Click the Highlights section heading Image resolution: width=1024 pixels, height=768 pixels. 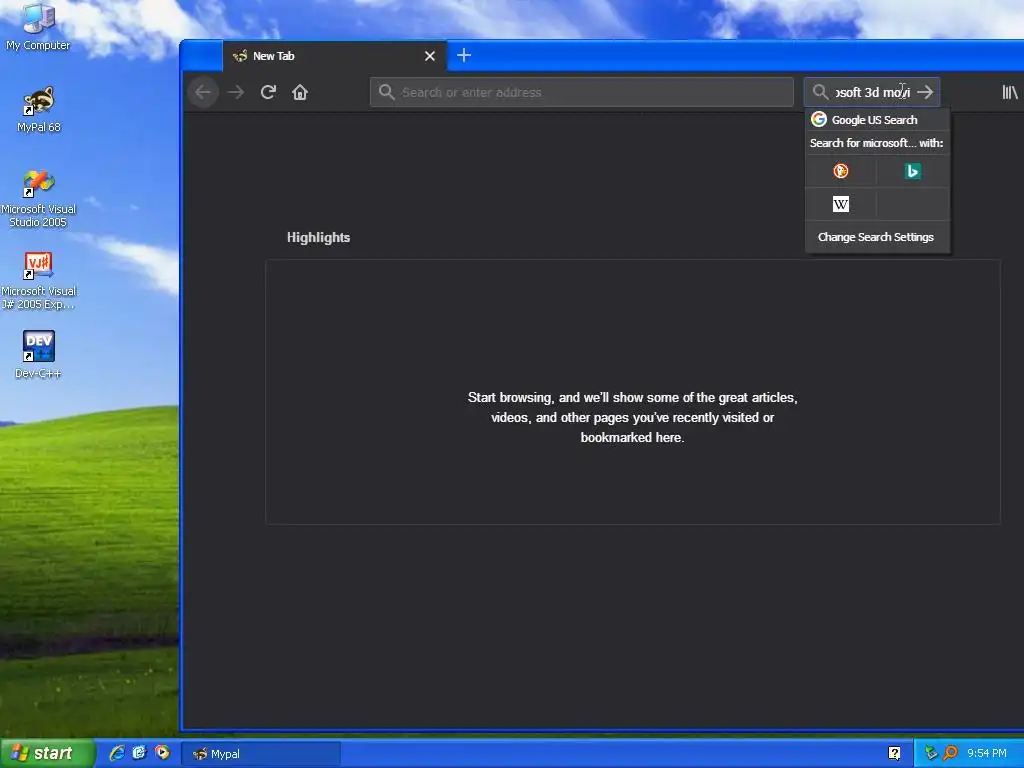click(318, 238)
